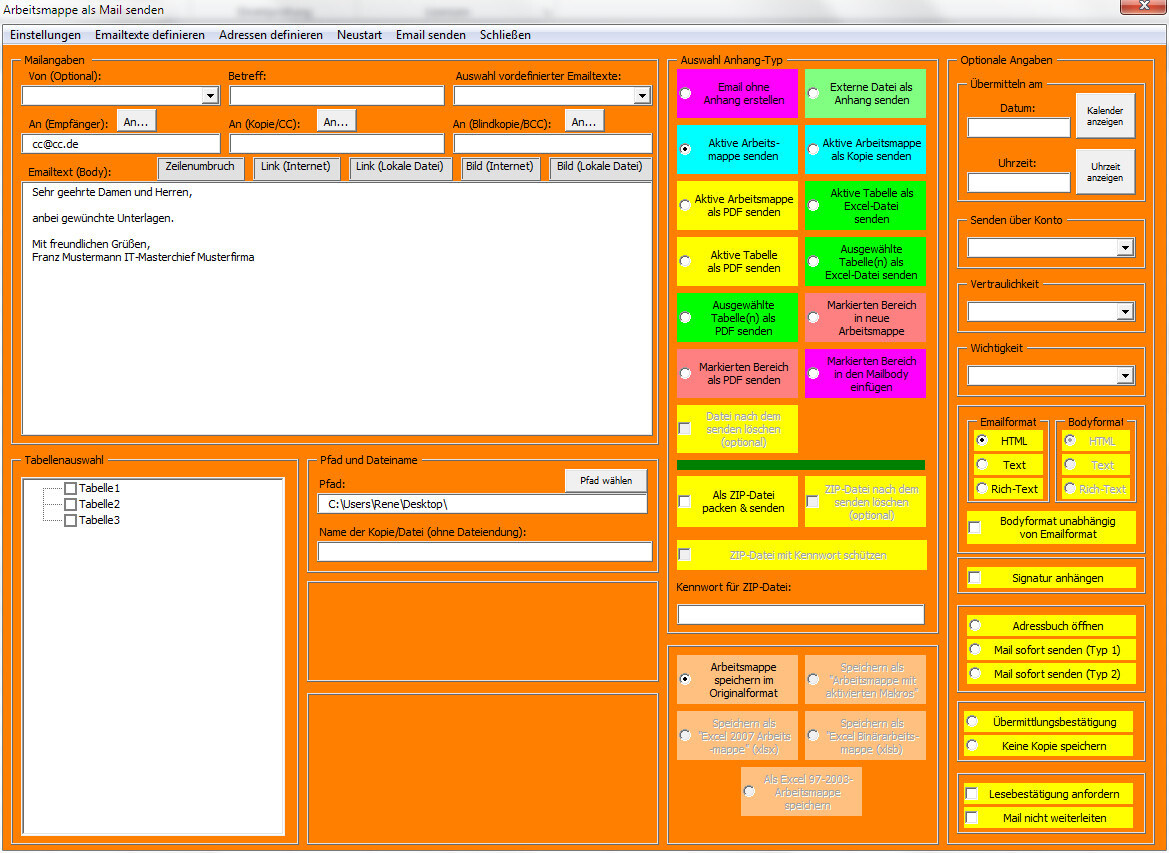
Task: Click the Kalender anzeigen button
Action: pos(1105,116)
